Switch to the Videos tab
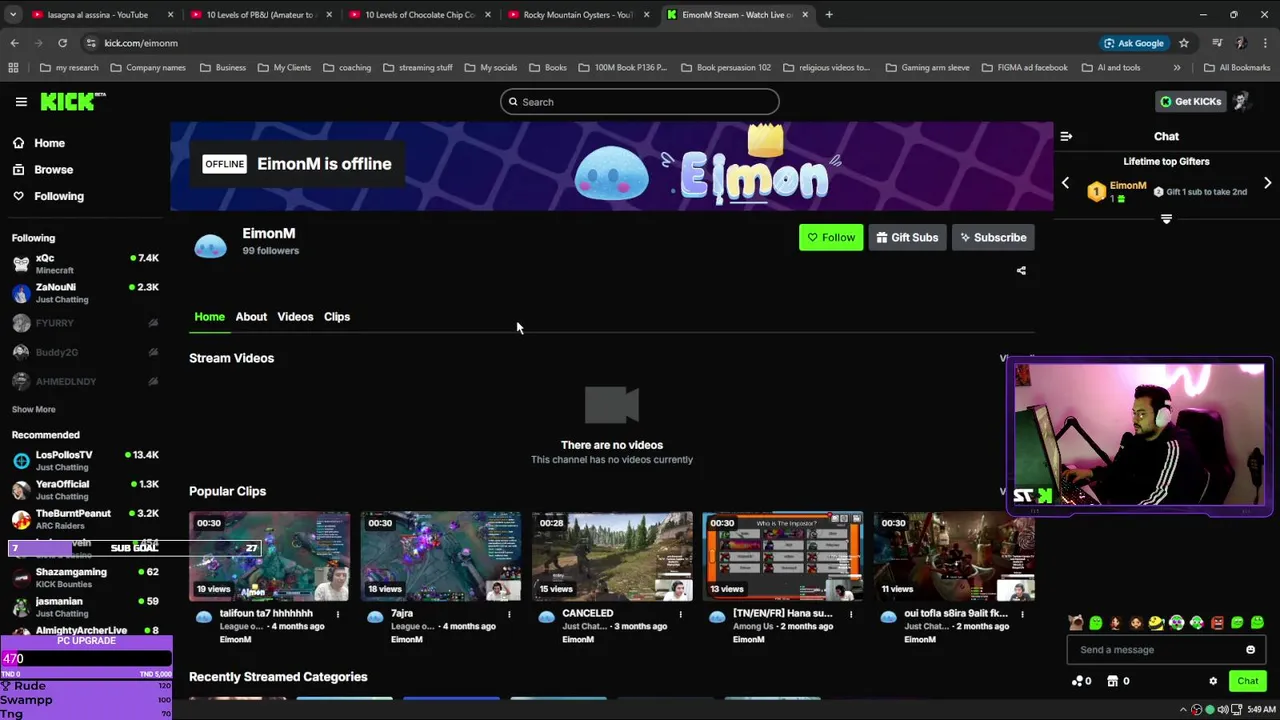1280x720 pixels. pyautogui.click(x=295, y=317)
